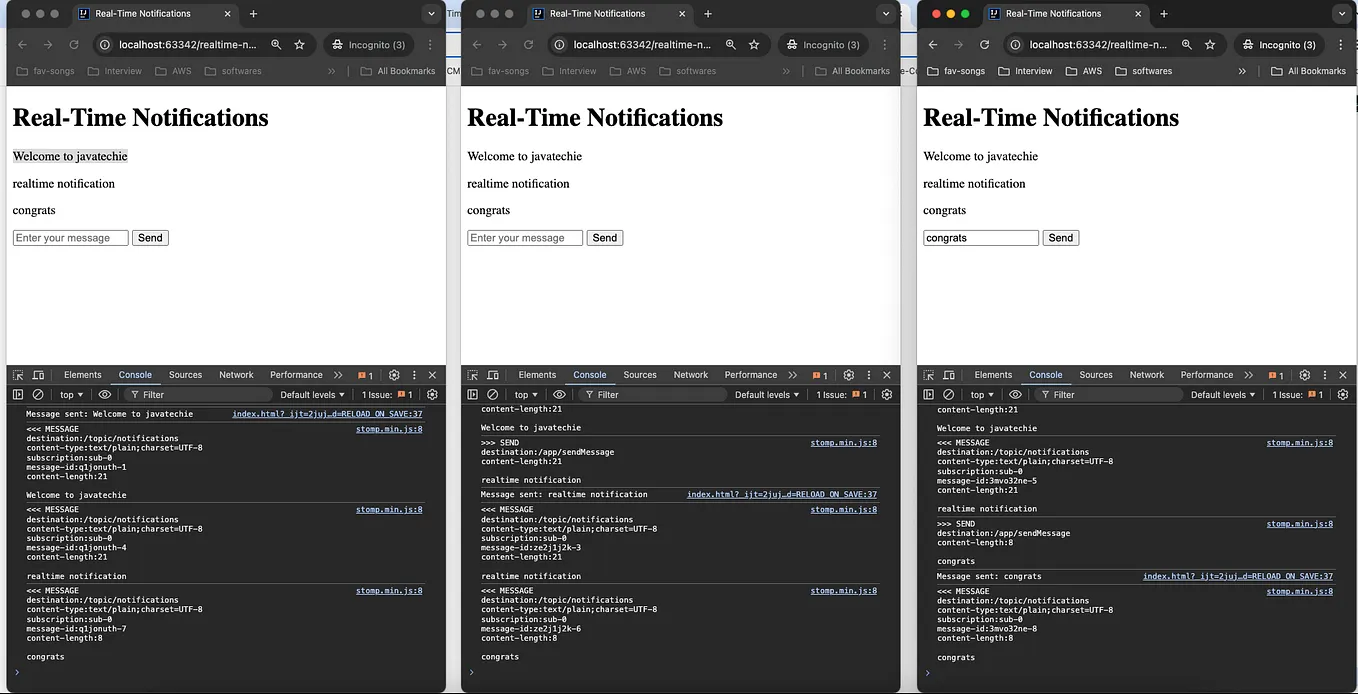Viewport: 1358px width, 694px height.
Task: Open DevTools settings gear in the right window
Action: click(1304, 375)
